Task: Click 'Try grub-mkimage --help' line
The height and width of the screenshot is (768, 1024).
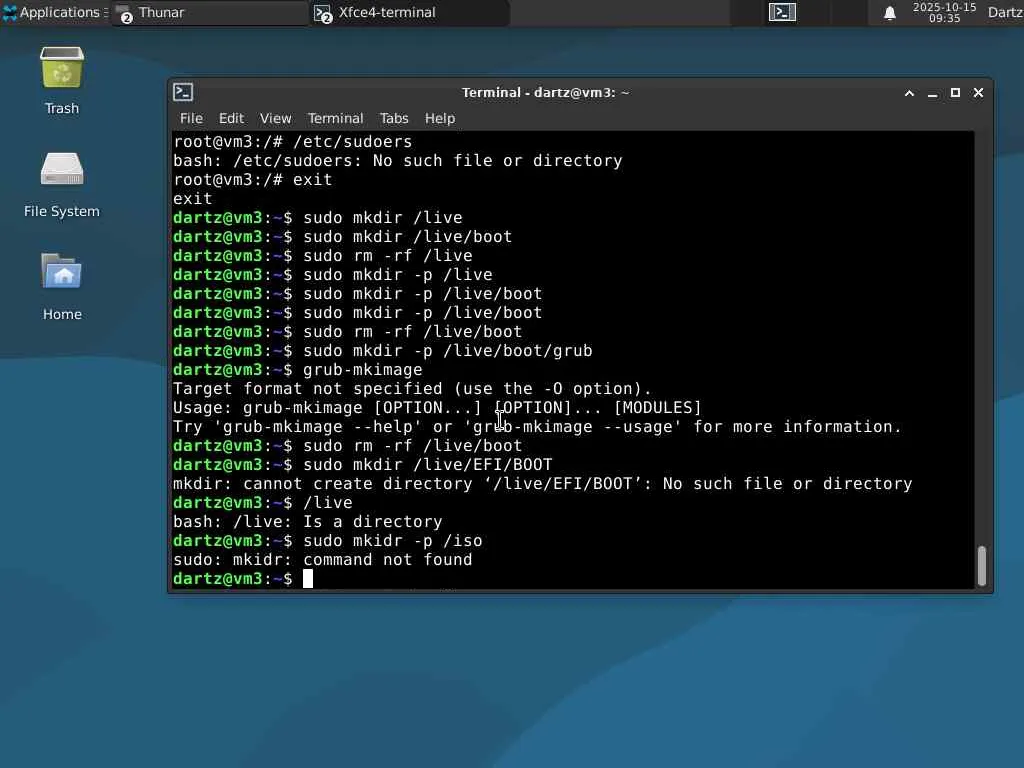Action: click(x=537, y=426)
